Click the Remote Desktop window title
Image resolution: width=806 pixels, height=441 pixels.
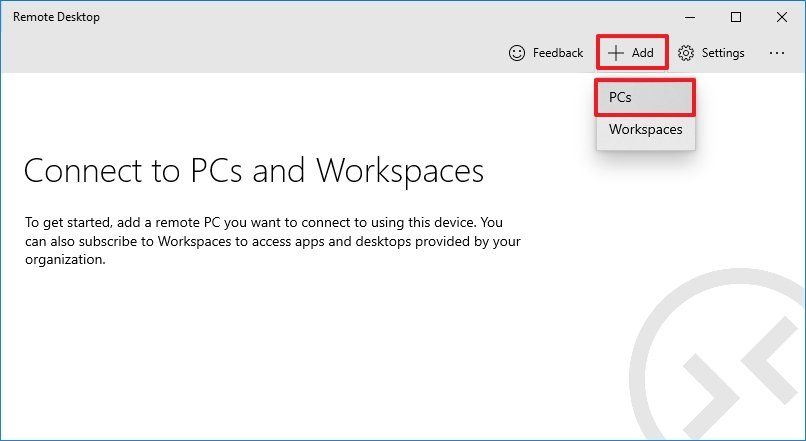point(57,17)
